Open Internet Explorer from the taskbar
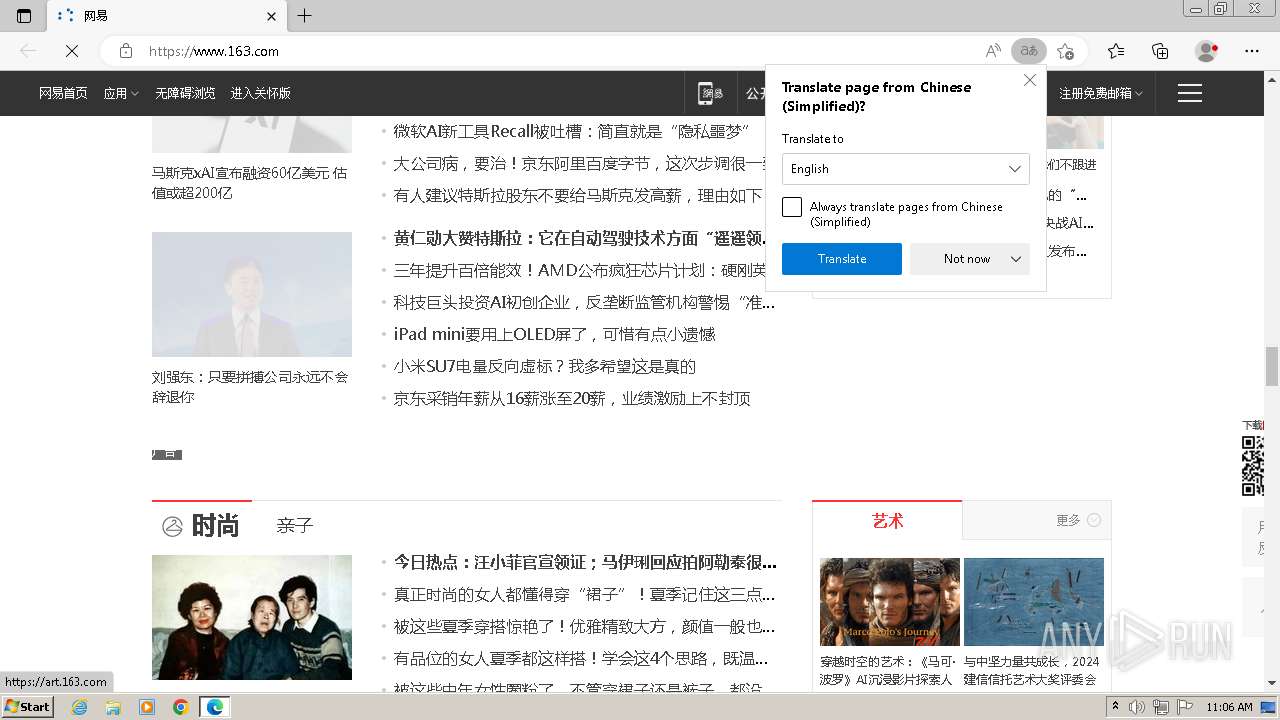This screenshot has width=1280, height=720. (x=80, y=707)
